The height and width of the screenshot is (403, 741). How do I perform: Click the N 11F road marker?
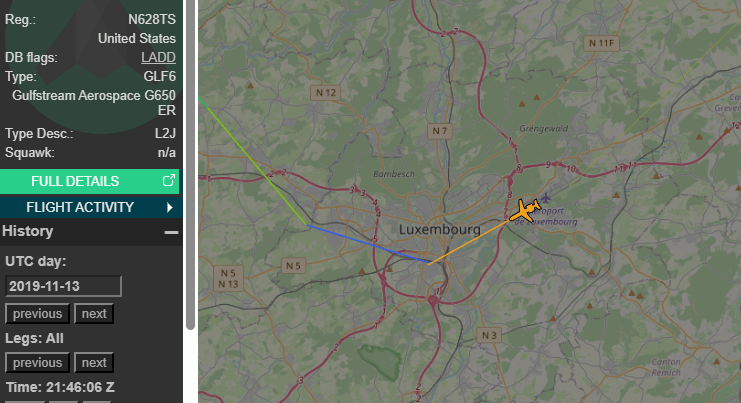pos(601,43)
